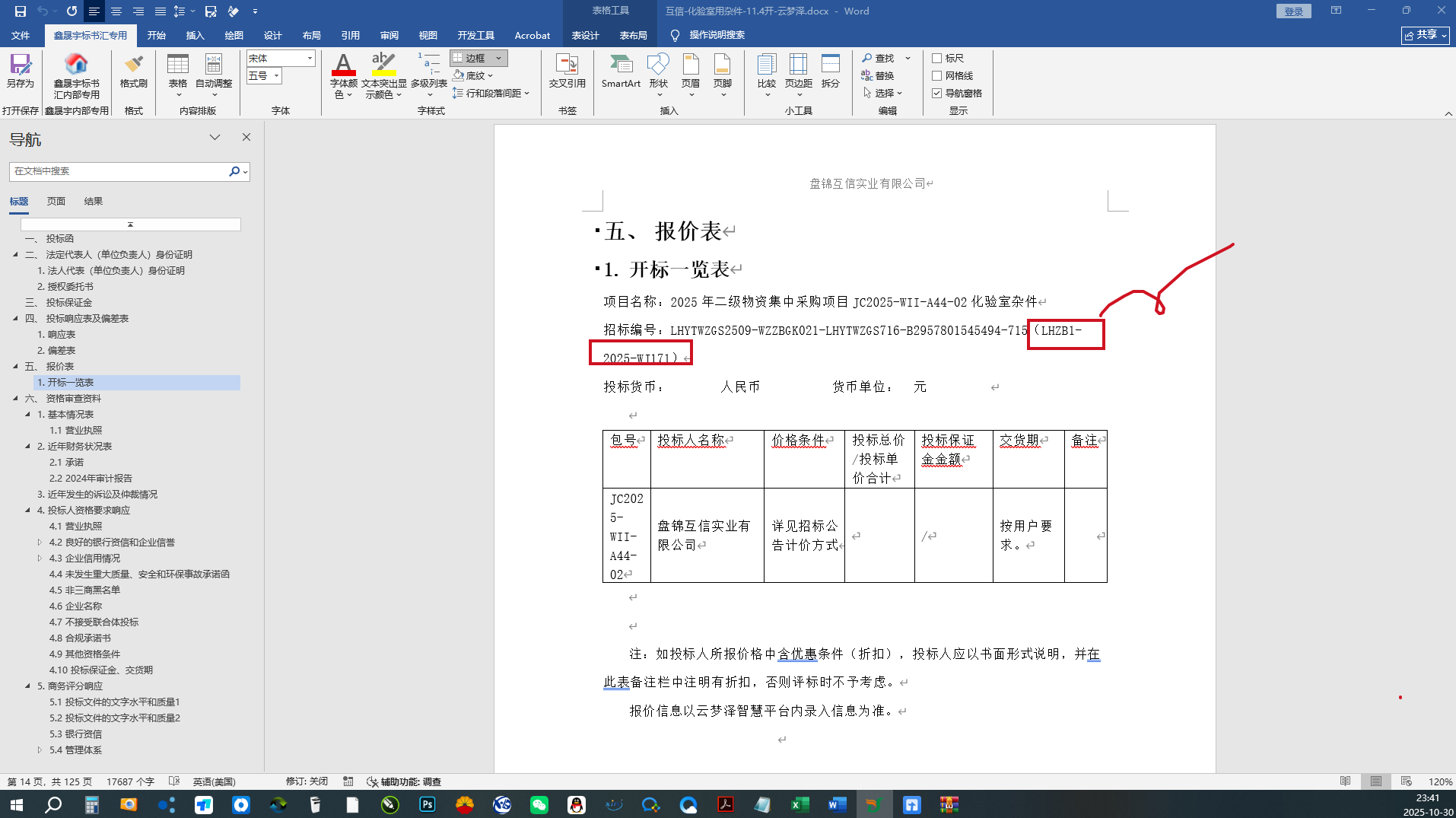Click the 拆分 split window icon
1456x818 pixels.
point(831,71)
